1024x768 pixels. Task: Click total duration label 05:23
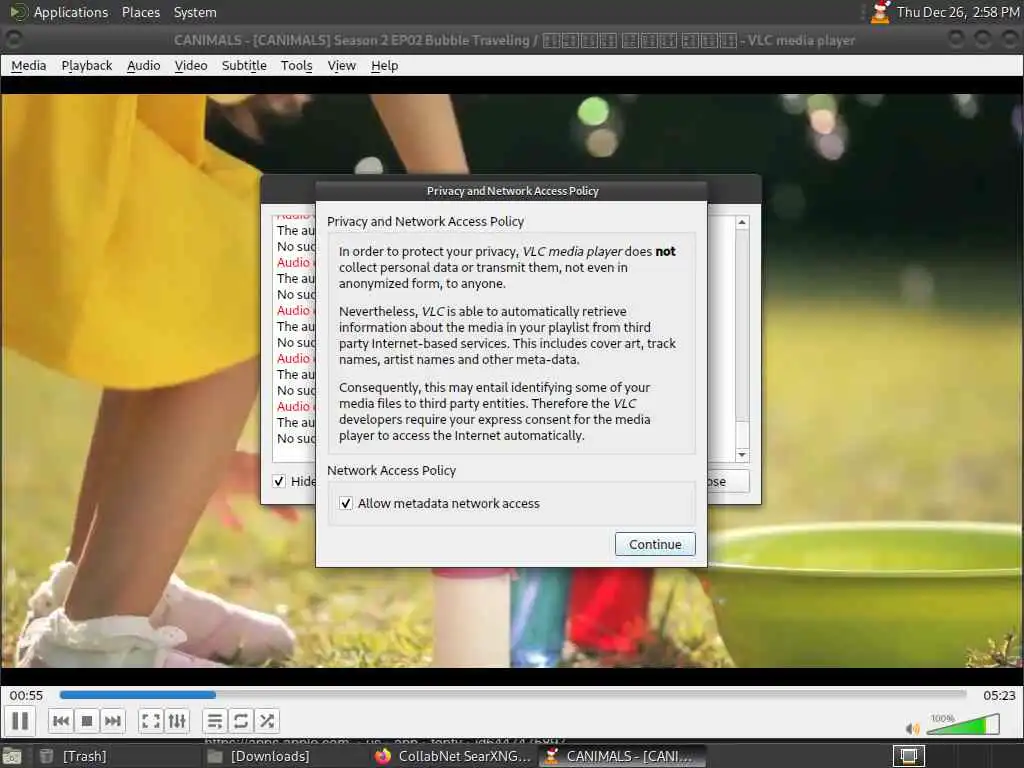pyautogui.click(x=999, y=696)
